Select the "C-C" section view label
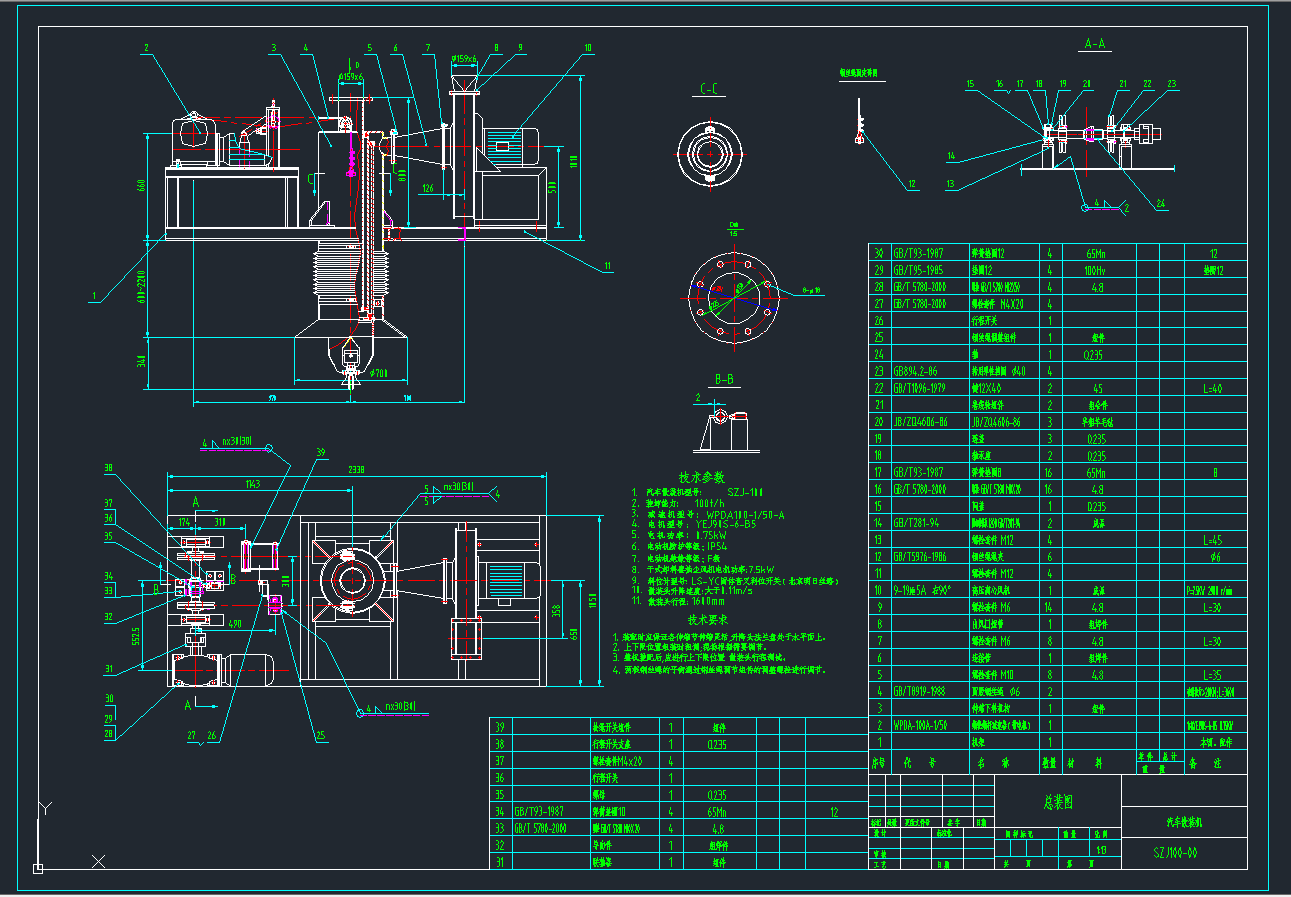This screenshot has height=897, width=1291. (x=709, y=90)
